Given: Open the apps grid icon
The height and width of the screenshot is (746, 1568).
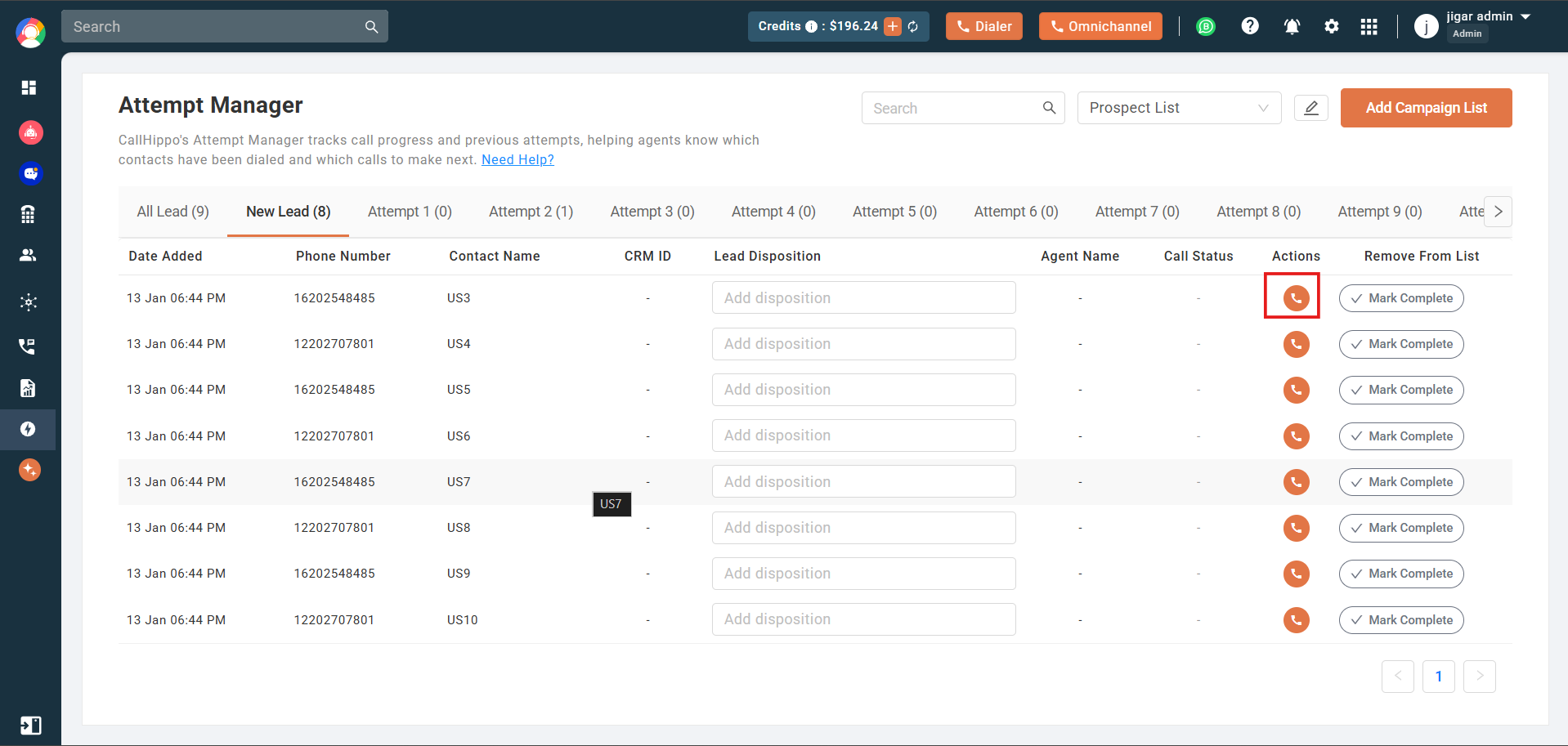Looking at the screenshot, I should (1369, 27).
